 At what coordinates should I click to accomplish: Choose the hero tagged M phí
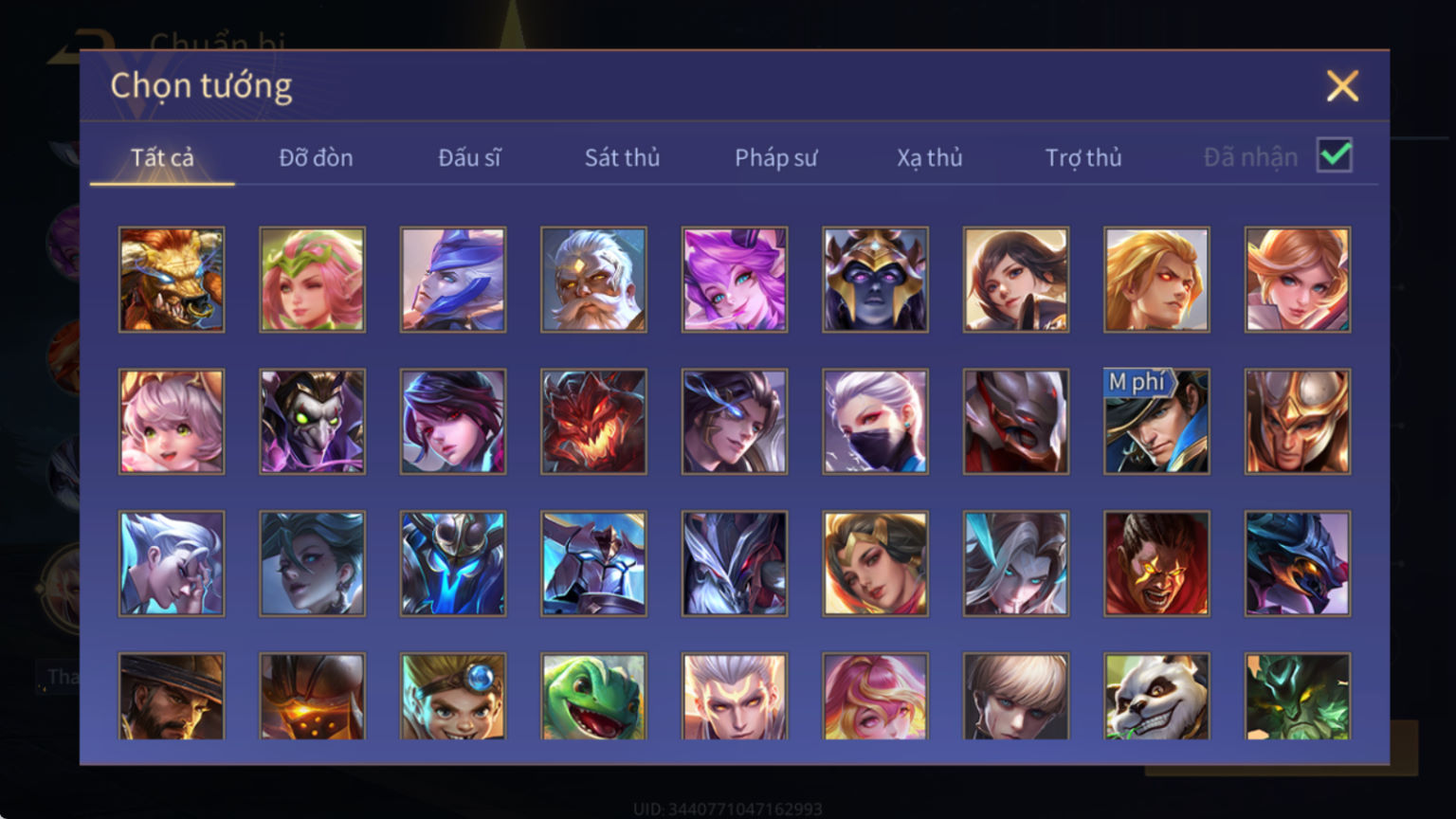coord(1156,422)
